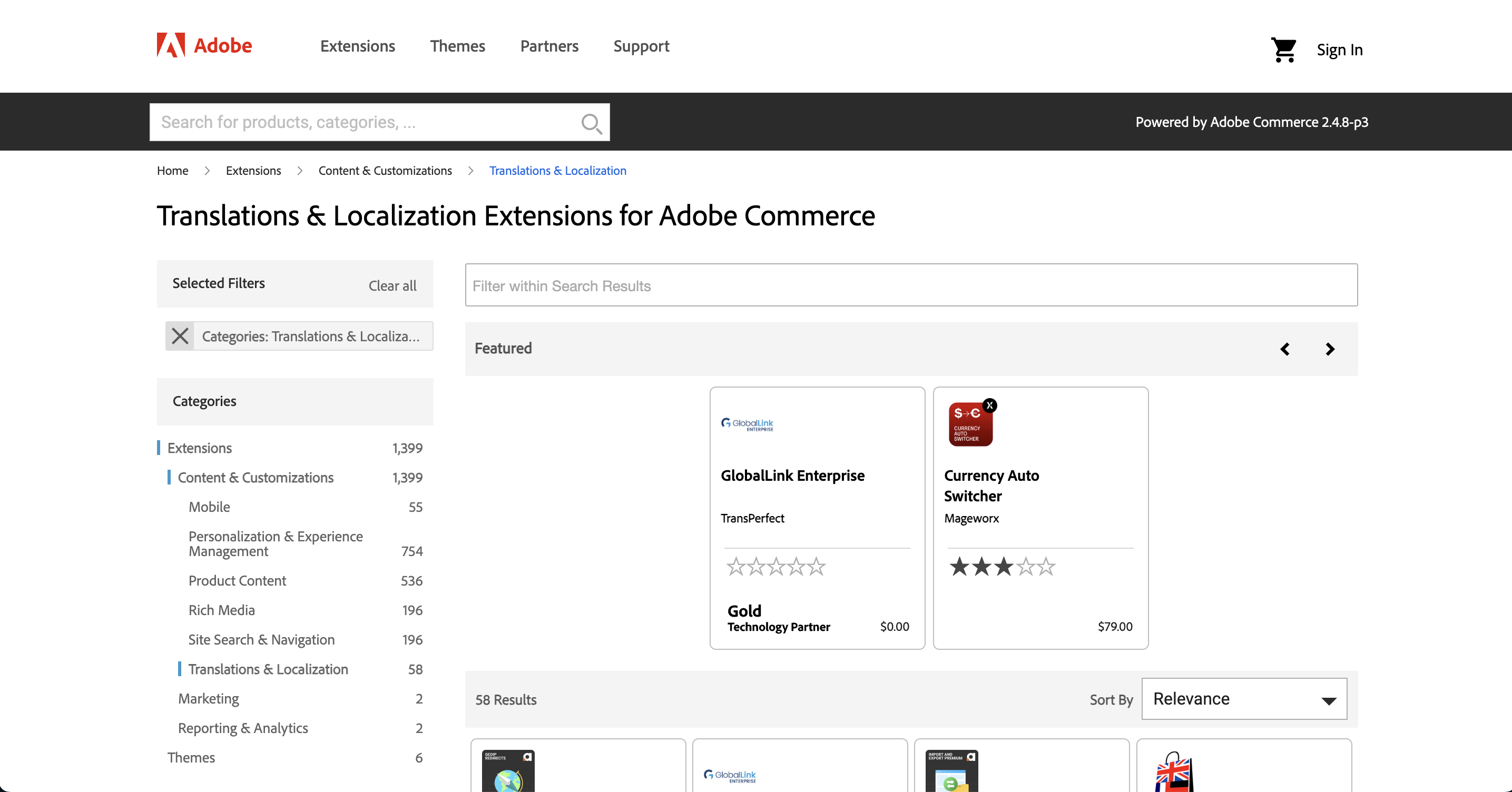Click Gold Technology Partner badge
The image size is (1512, 792).
[778, 619]
